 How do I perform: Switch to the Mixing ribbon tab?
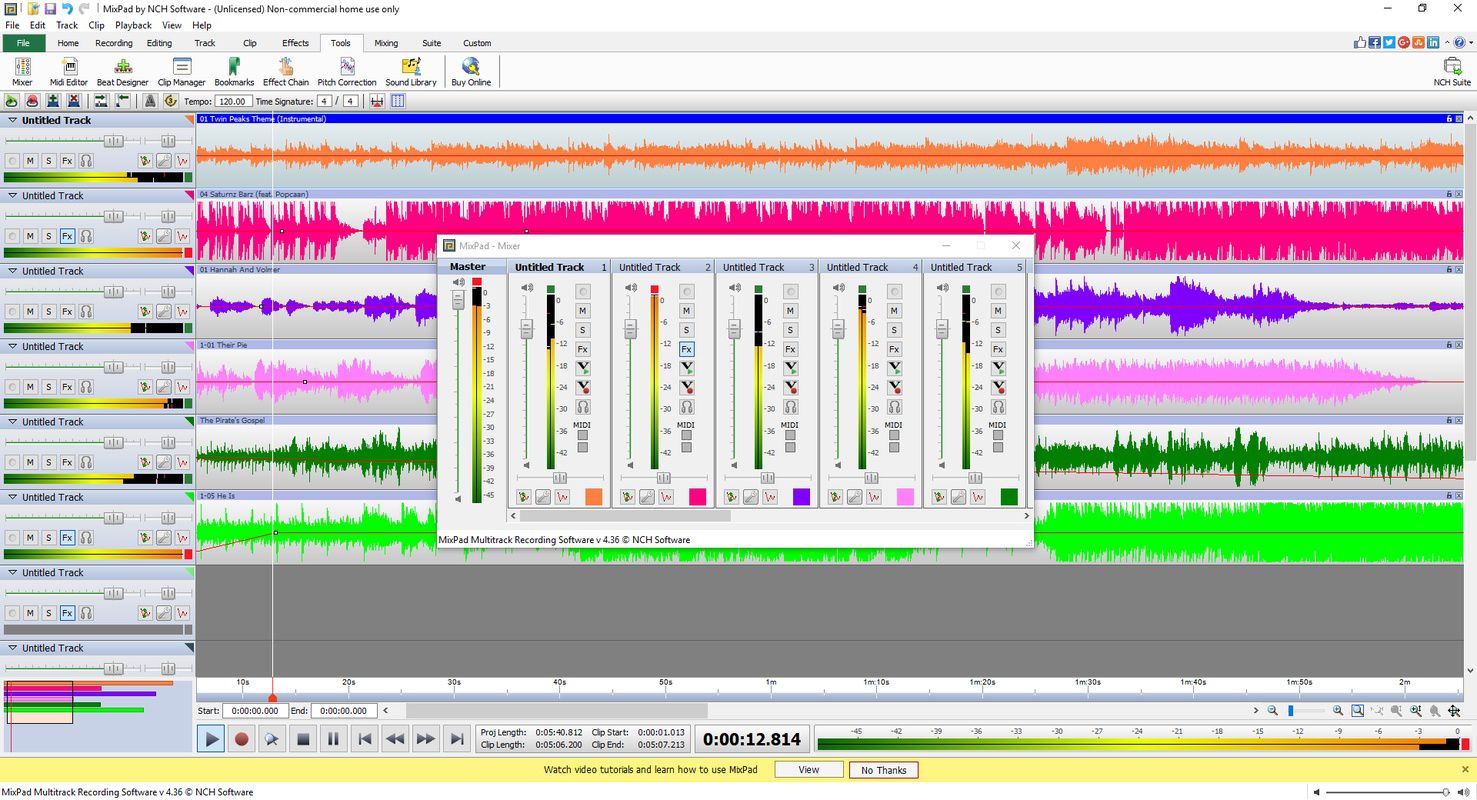tap(386, 43)
